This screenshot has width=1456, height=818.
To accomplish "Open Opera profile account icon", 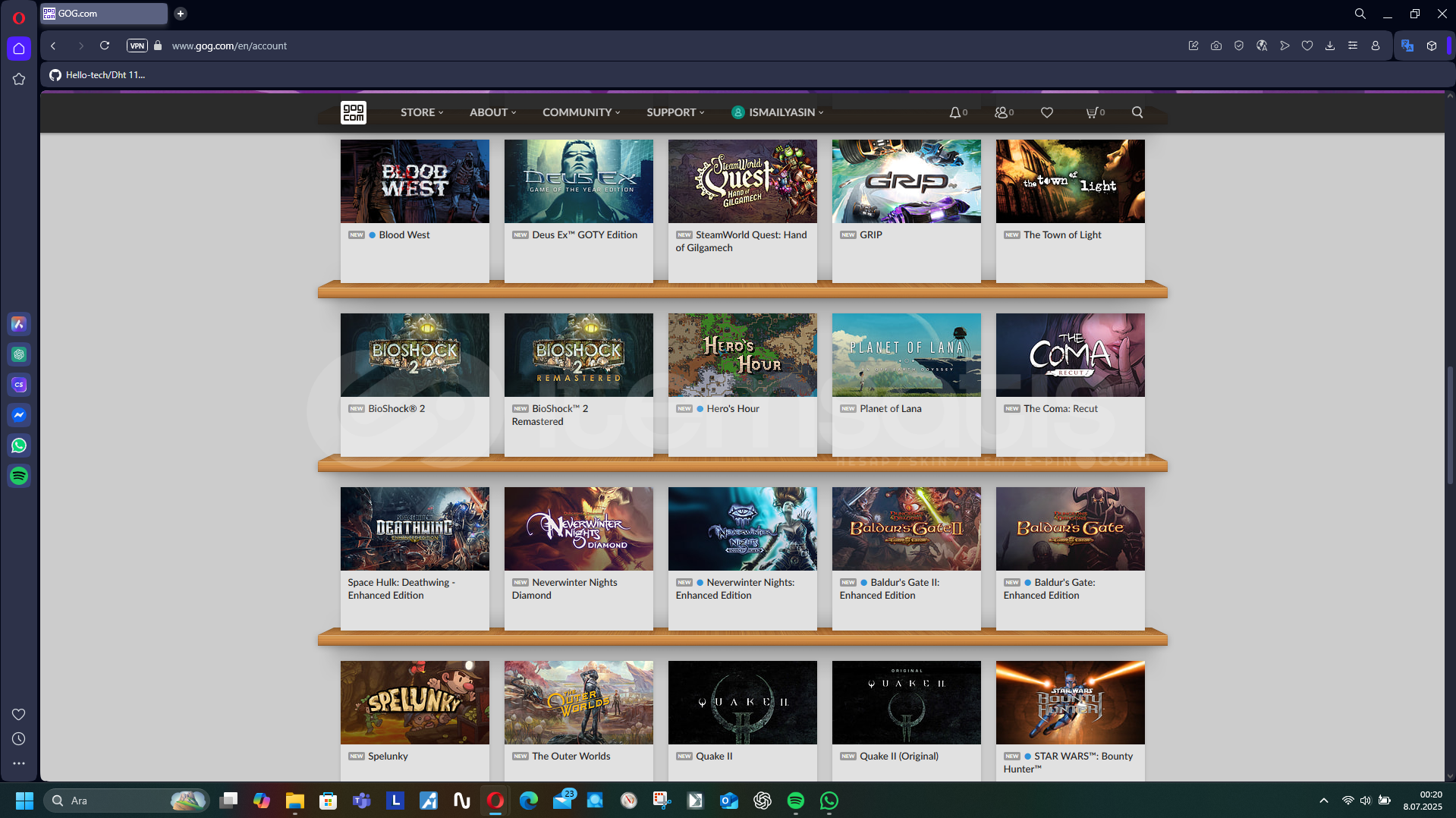I will (1375, 46).
